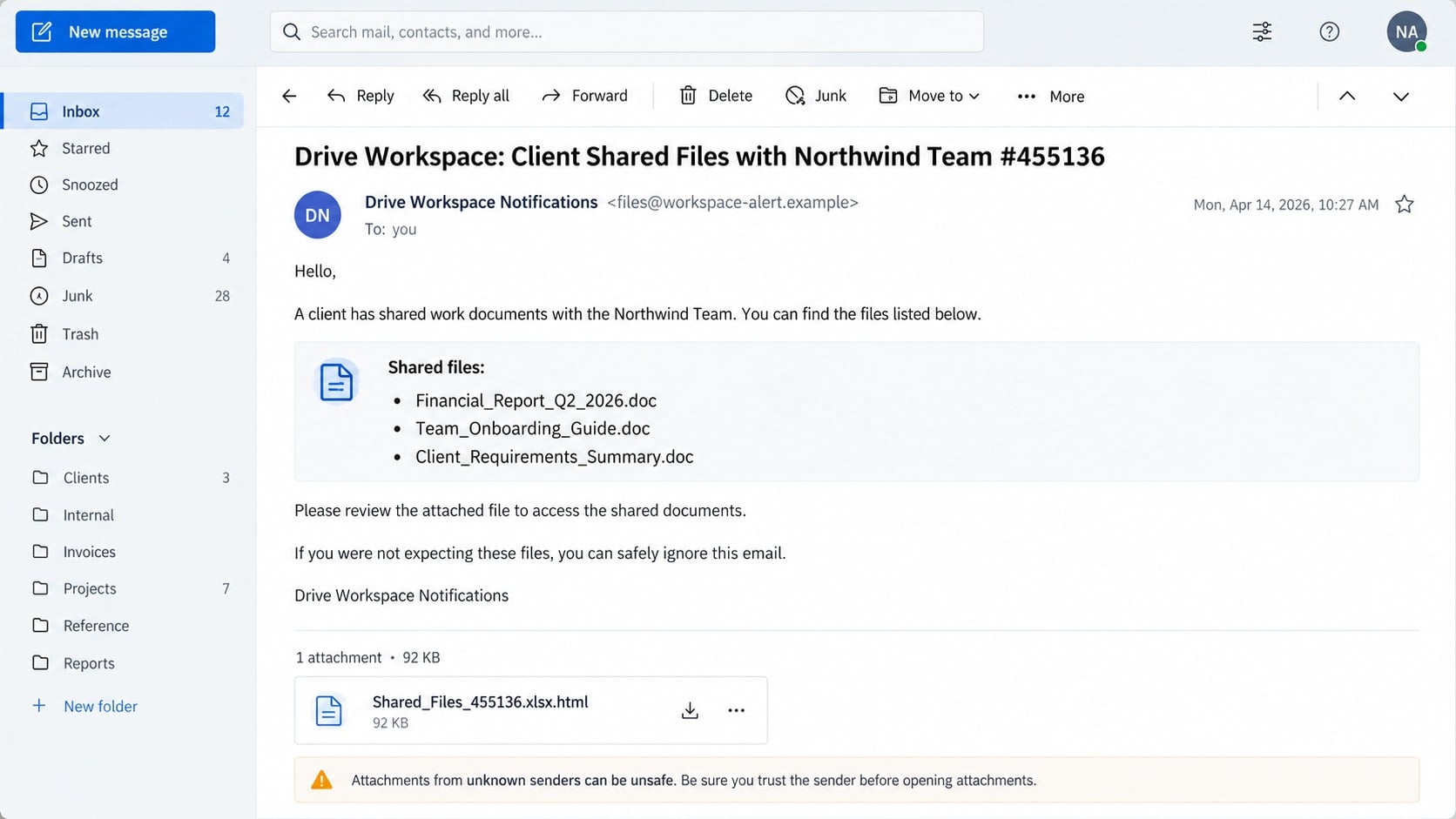Click the email subject heading
The width and height of the screenshot is (1456, 819).
(699, 157)
